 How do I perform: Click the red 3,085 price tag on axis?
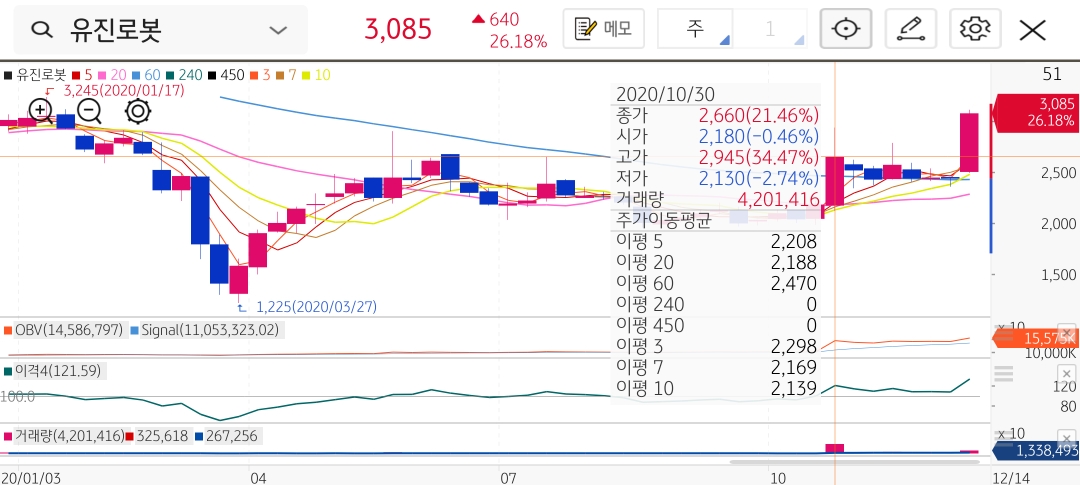(1034, 113)
